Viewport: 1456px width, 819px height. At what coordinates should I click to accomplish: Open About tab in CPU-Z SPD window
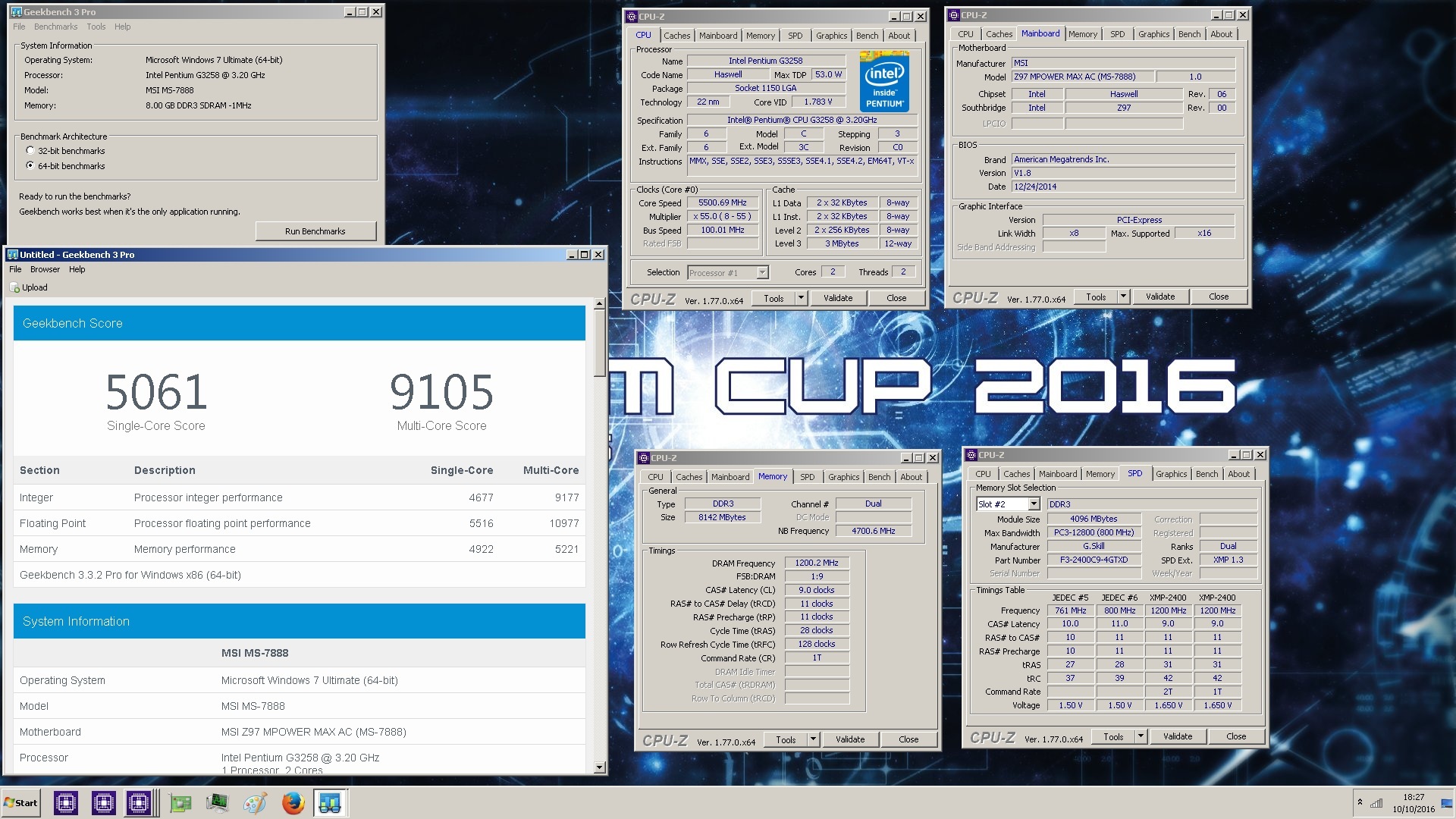(x=1238, y=474)
